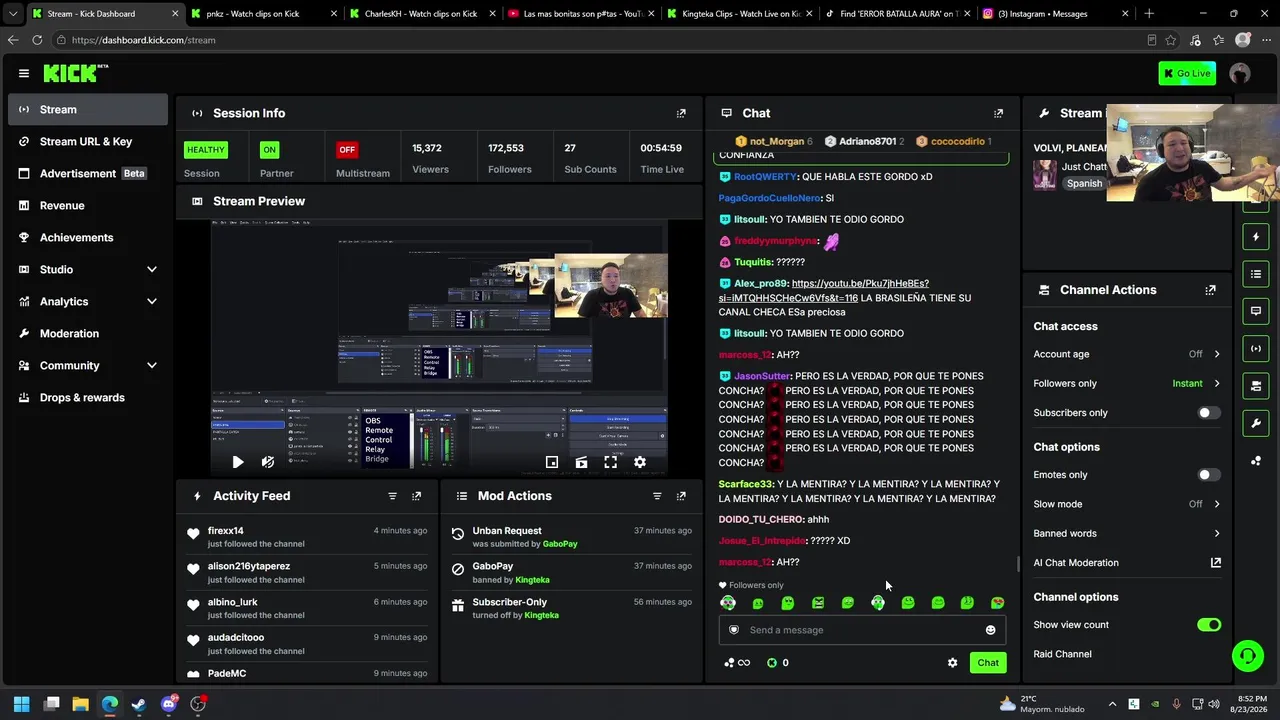This screenshot has width=1280, height=720.
Task: Open the browser tab list dropdown
Action: point(12,14)
